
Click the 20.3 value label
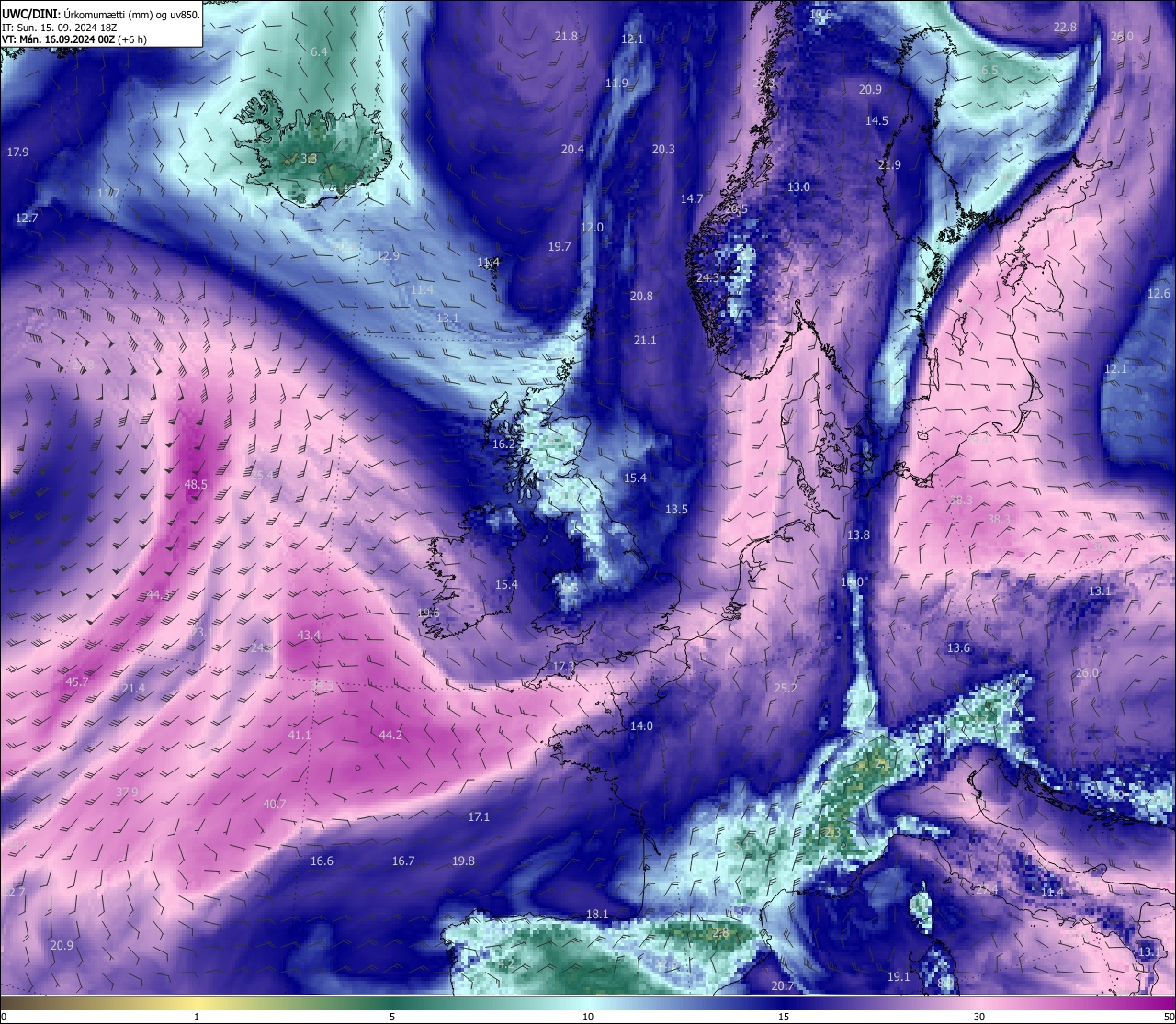(x=663, y=149)
